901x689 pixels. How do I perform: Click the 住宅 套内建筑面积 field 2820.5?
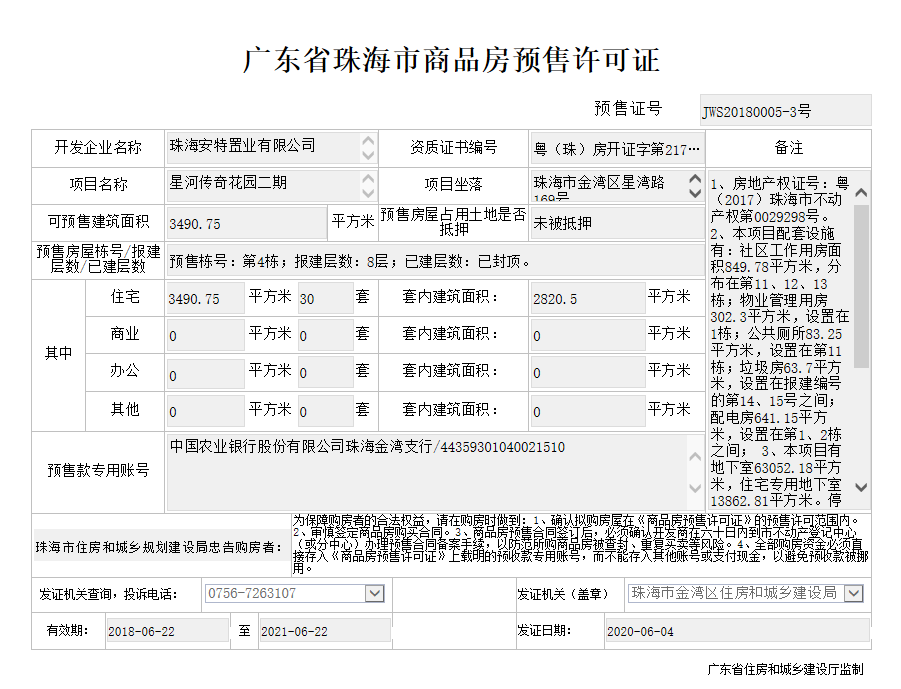click(586, 298)
